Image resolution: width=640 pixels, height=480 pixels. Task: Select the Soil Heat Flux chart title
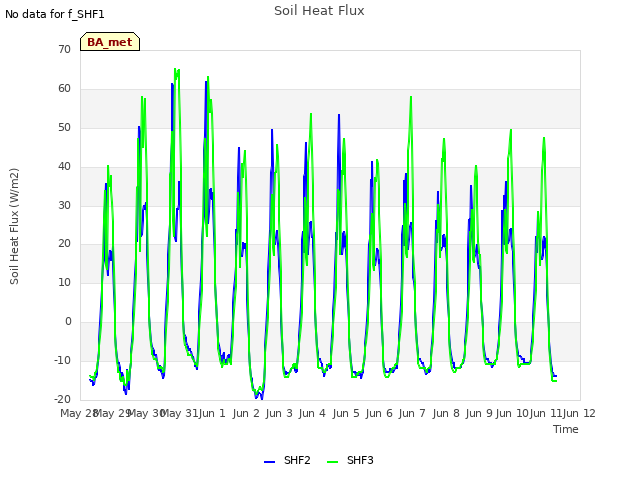point(319,11)
